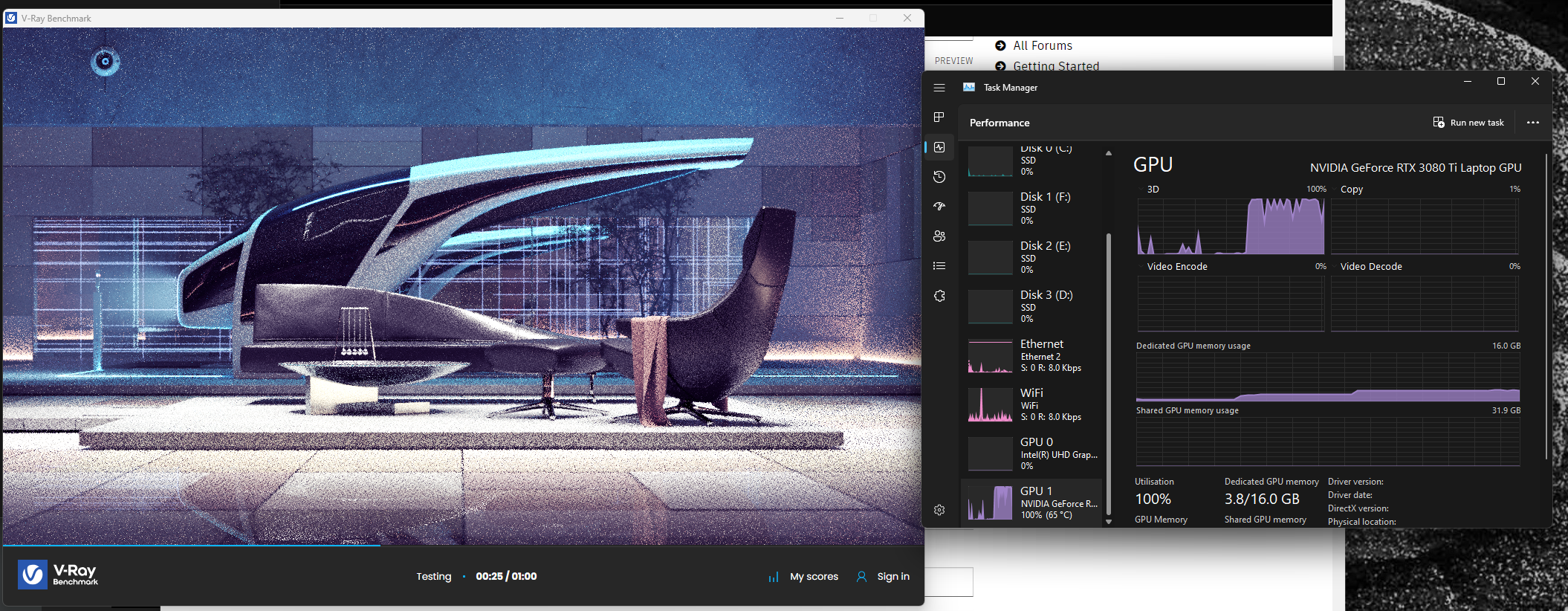The width and height of the screenshot is (1568, 611).
Task: Select Disk 1 (F:) in performance list
Action: pyautogui.click(x=1031, y=208)
